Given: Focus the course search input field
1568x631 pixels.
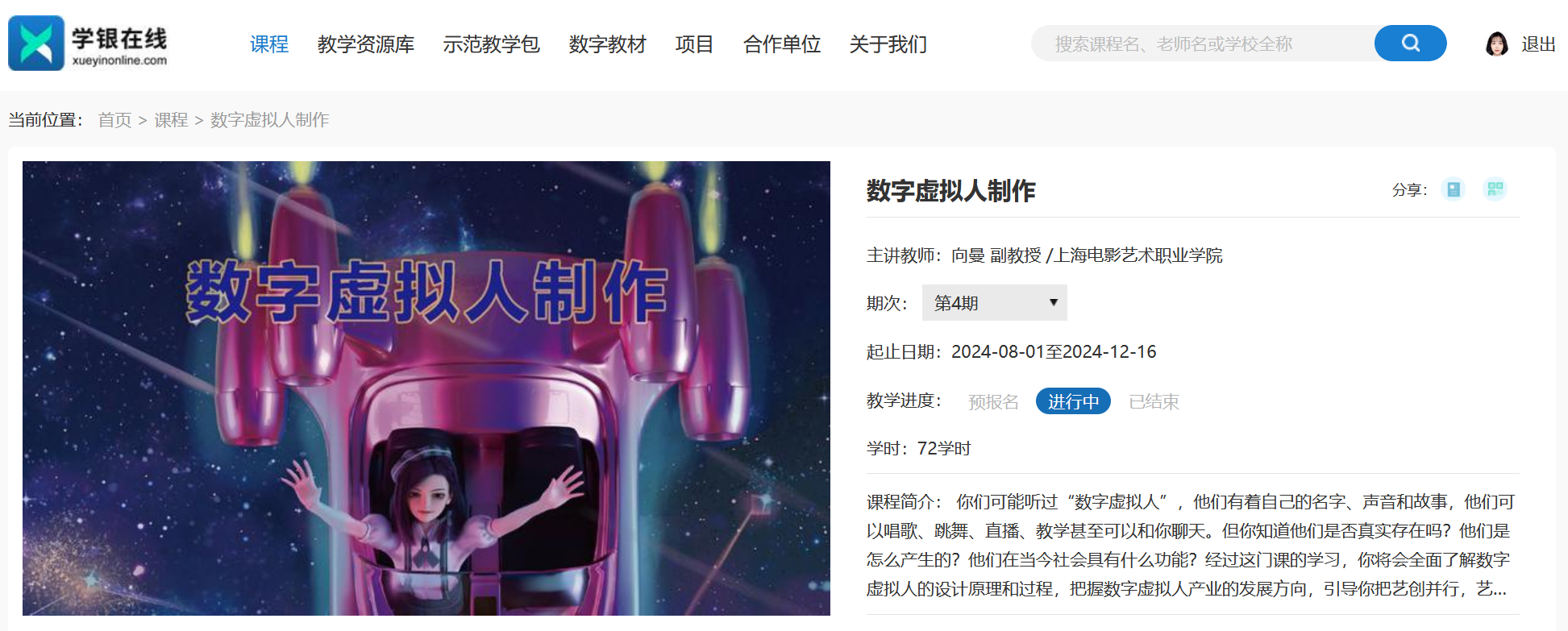Looking at the screenshot, I should coord(1203,44).
